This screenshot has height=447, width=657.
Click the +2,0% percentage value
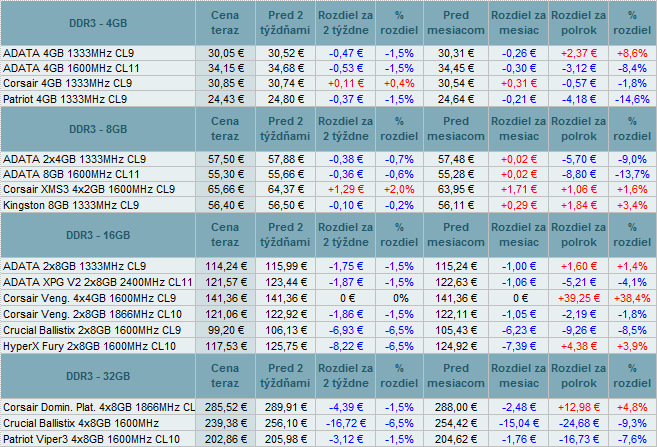click(x=399, y=189)
